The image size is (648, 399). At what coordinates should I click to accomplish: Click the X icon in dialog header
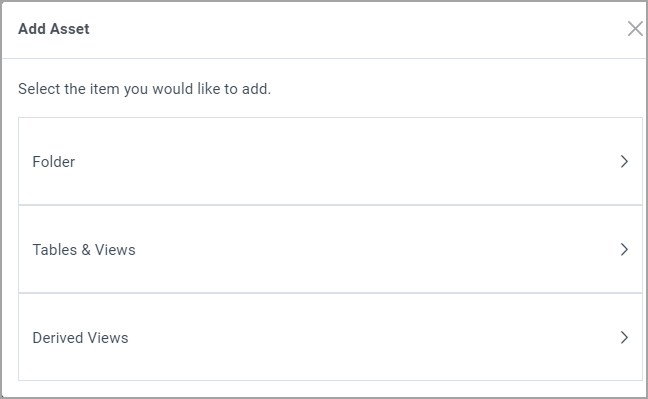point(635,29)
